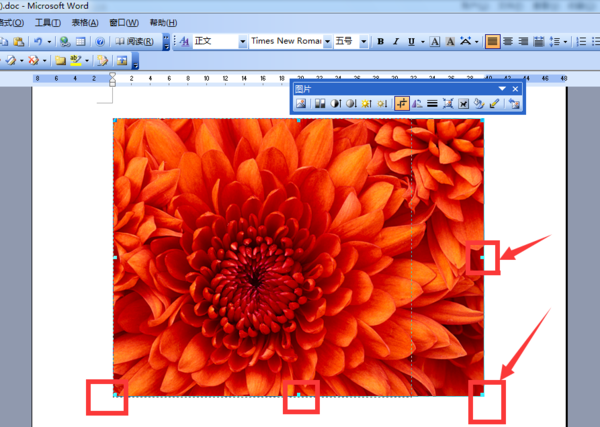Apply numbered list formatting

coord(581,41)
